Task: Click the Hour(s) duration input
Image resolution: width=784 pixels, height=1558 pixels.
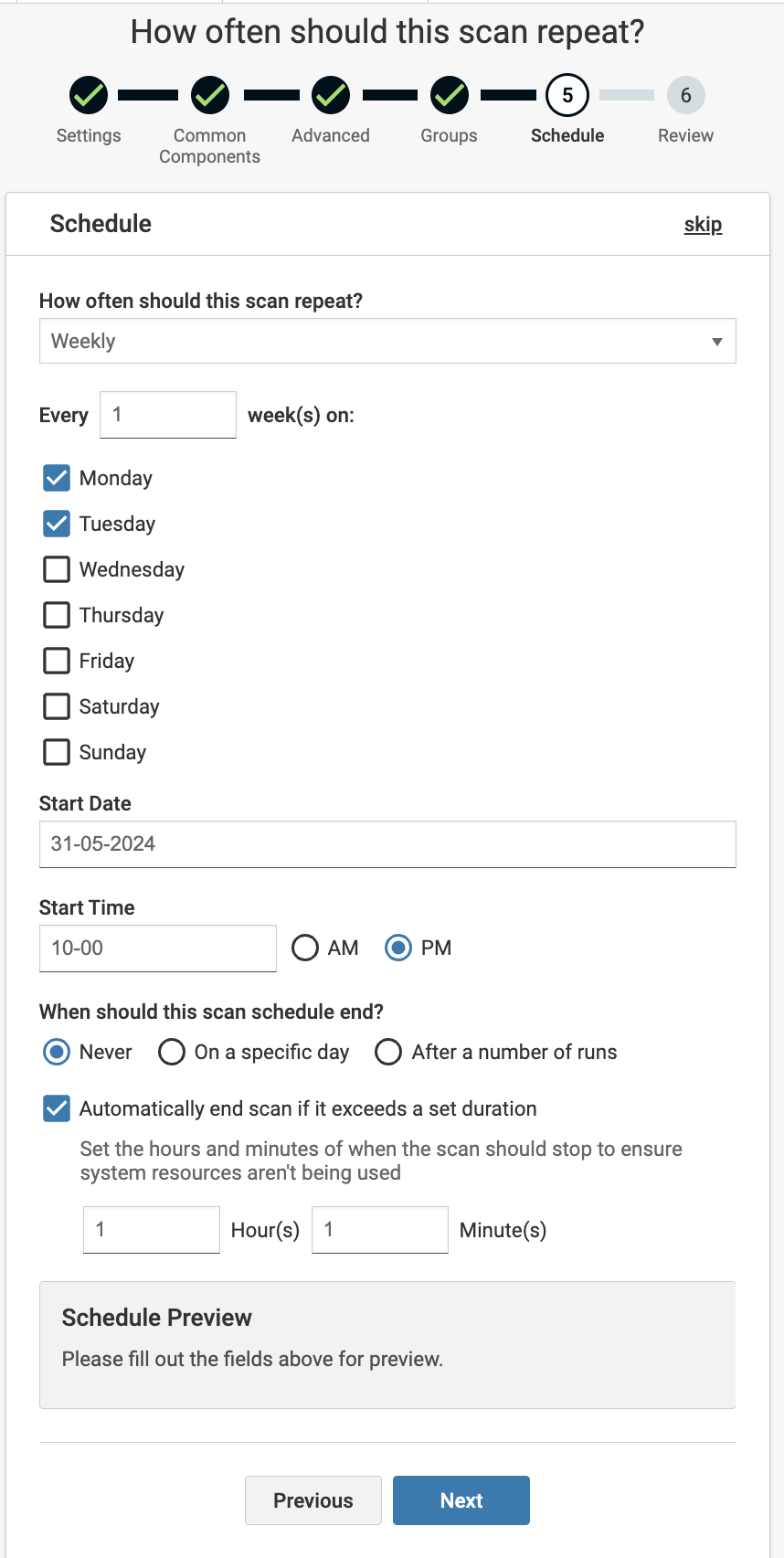Action: point(151,1229)
